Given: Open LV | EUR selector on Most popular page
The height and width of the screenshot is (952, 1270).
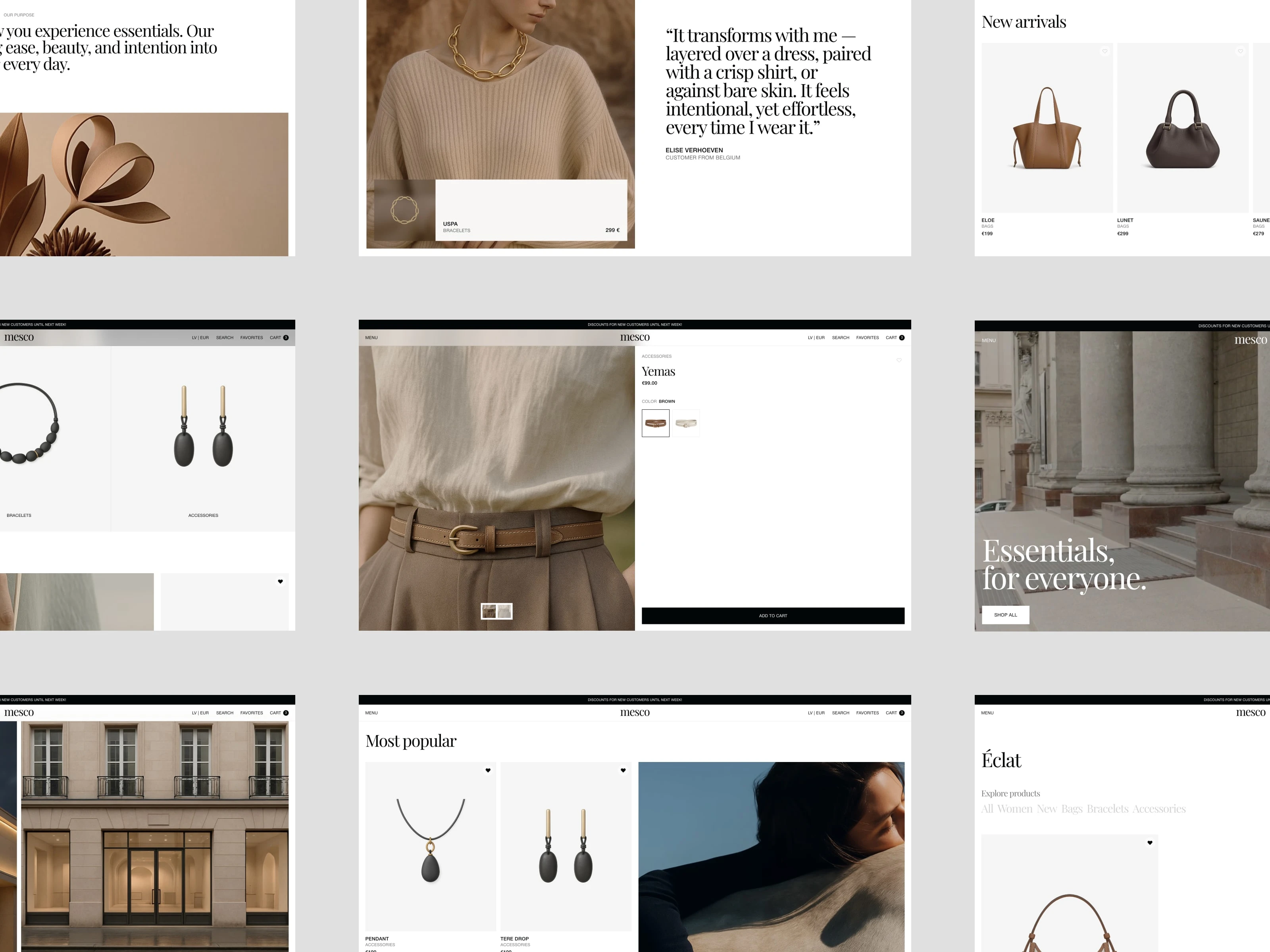Looking at the screenshot, I should click(816, 713).
